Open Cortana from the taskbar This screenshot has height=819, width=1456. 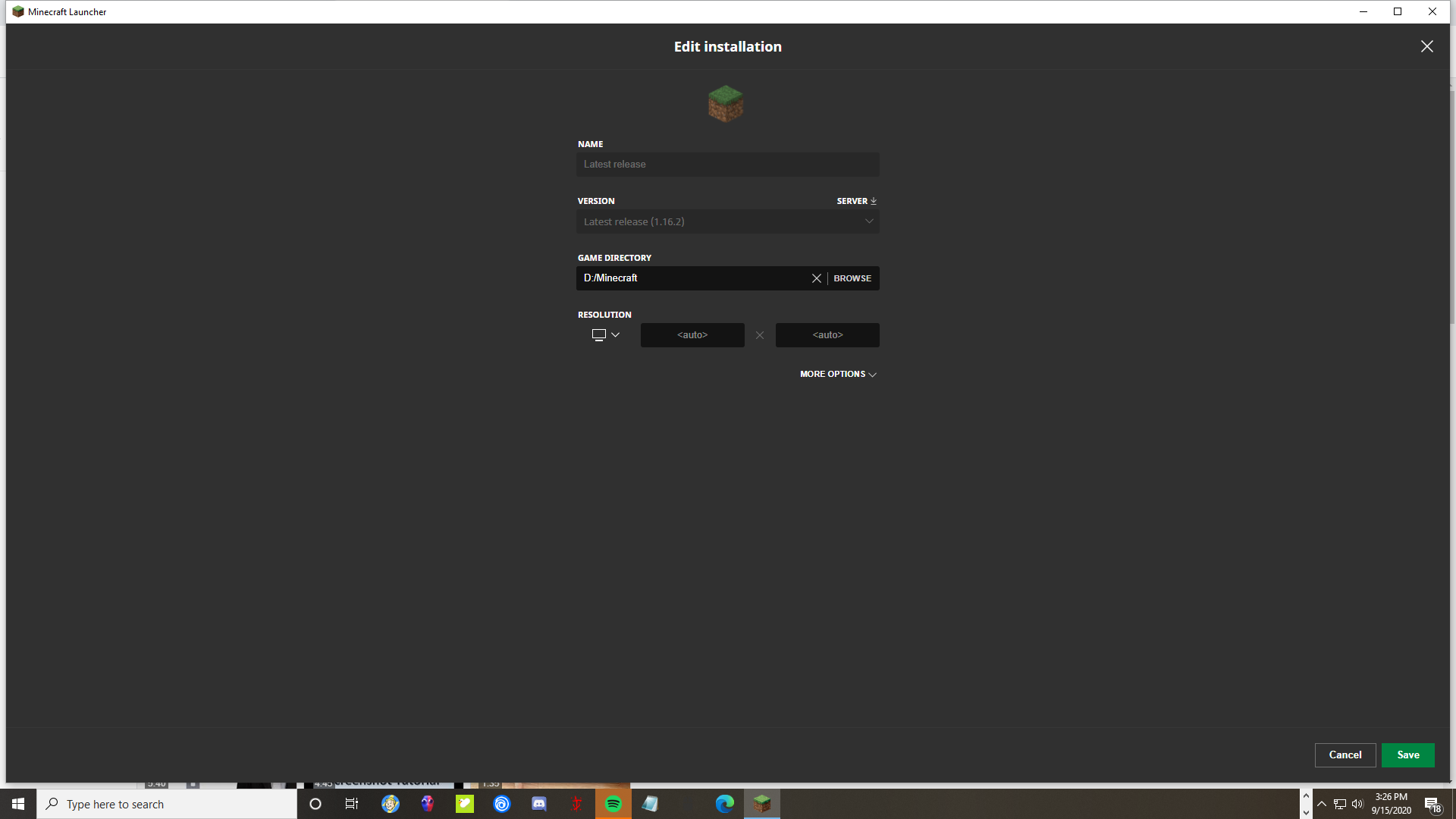(x=315, y=804)
